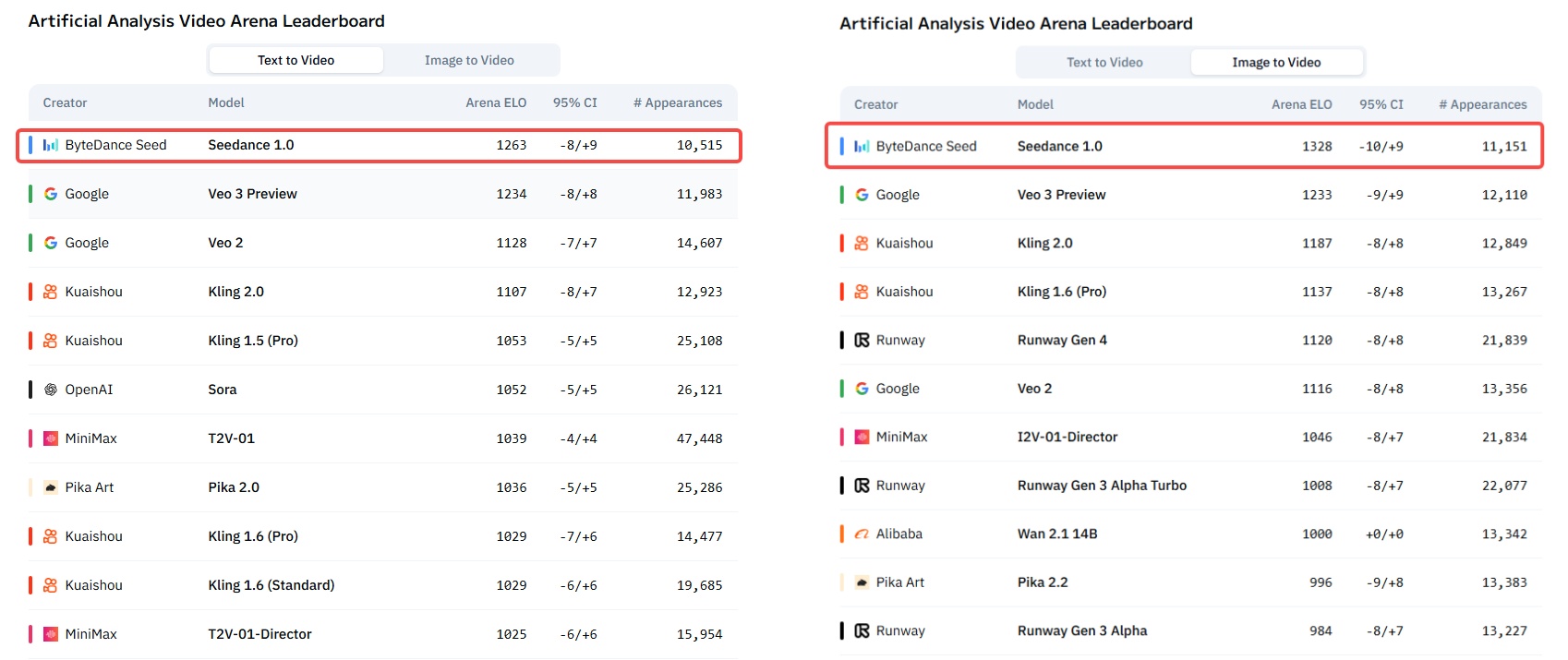Click appearances value 22,077
Viewport: 1568px width, 660px height.
point(1504,486)
